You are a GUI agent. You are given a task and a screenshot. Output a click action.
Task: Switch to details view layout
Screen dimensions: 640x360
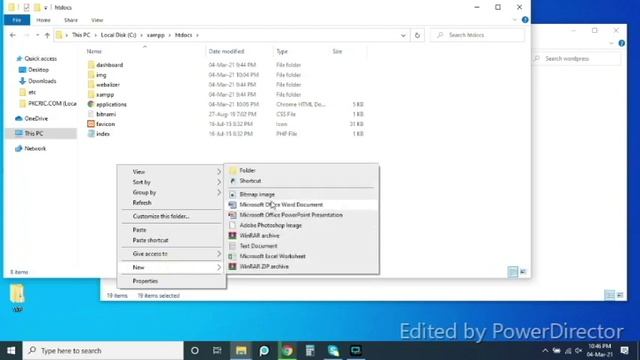pos(513,272)
